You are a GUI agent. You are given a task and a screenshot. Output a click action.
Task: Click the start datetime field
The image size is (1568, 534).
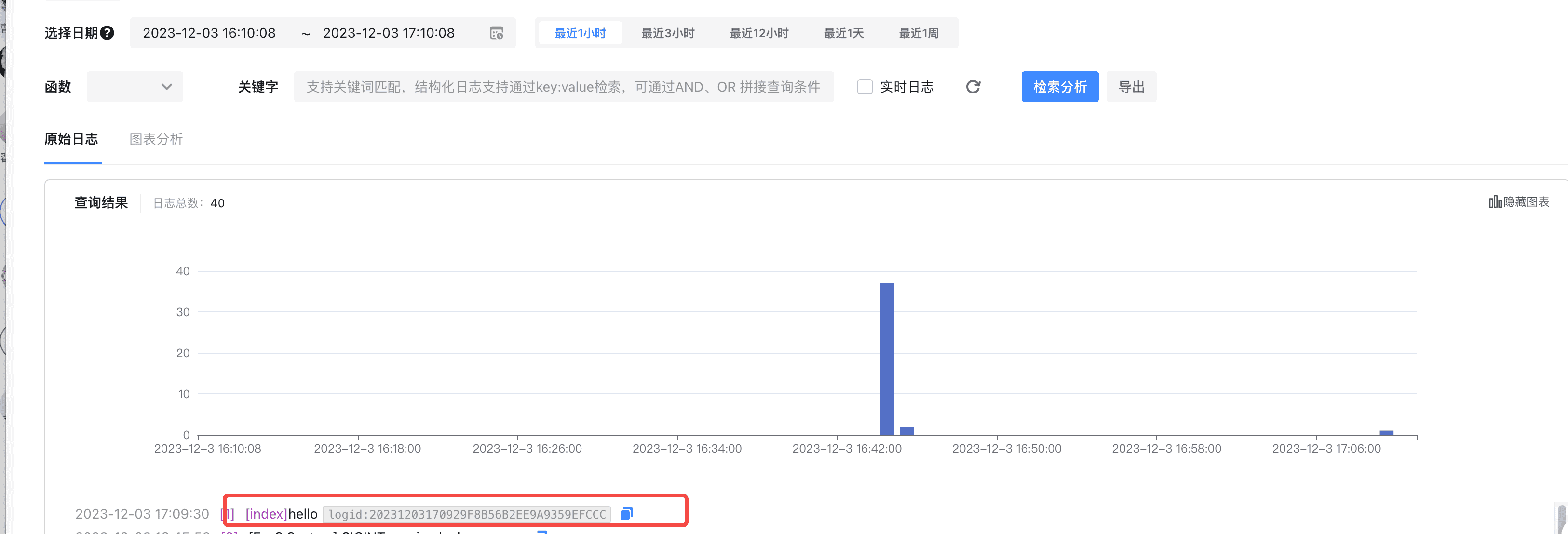click(209, 33)
